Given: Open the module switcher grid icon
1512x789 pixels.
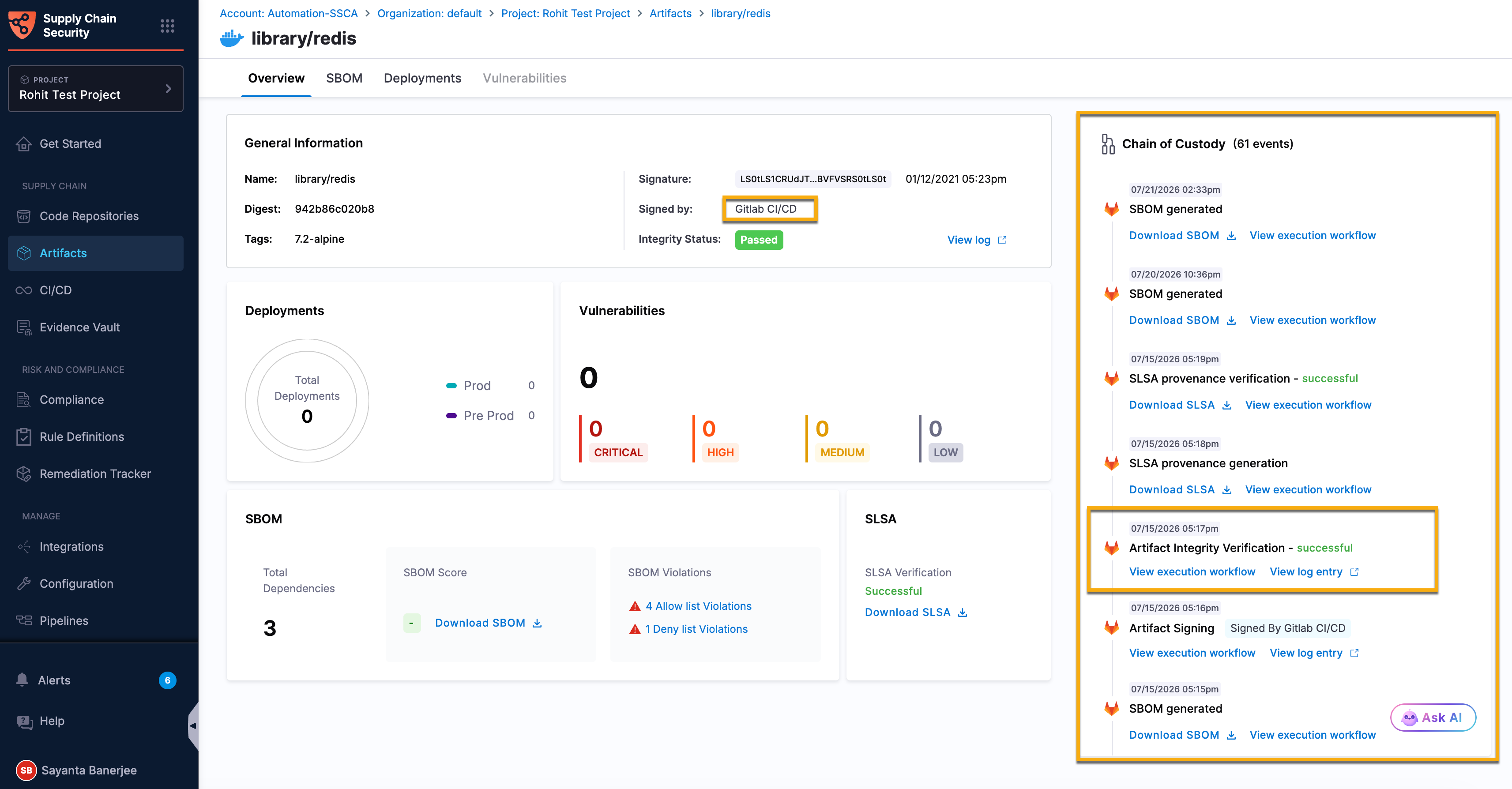Looking at the screenshot, I should coord(167,25).
